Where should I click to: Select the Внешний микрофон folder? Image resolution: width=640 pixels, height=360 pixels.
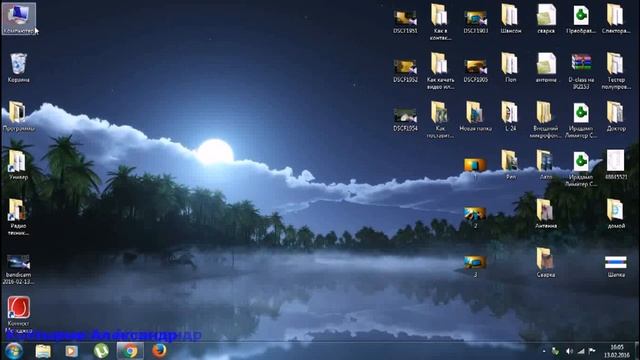point(545,120)
